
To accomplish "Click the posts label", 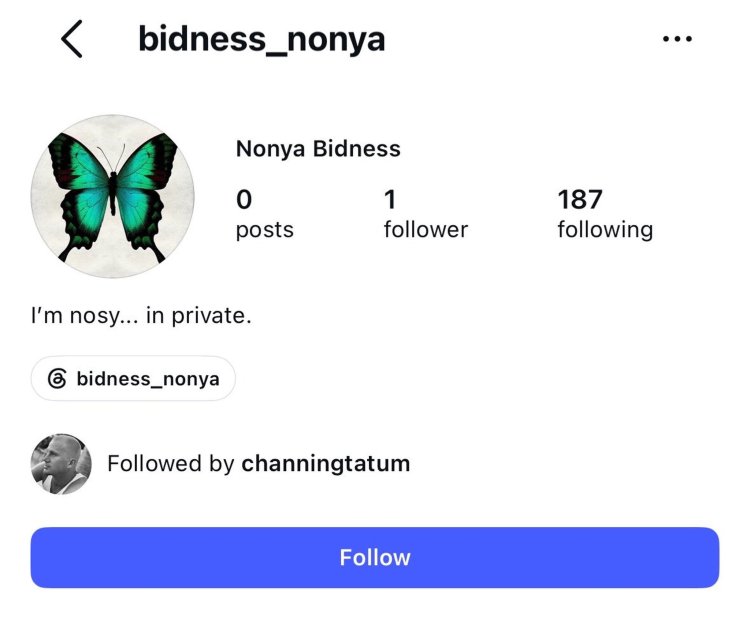I will [265, 230].
